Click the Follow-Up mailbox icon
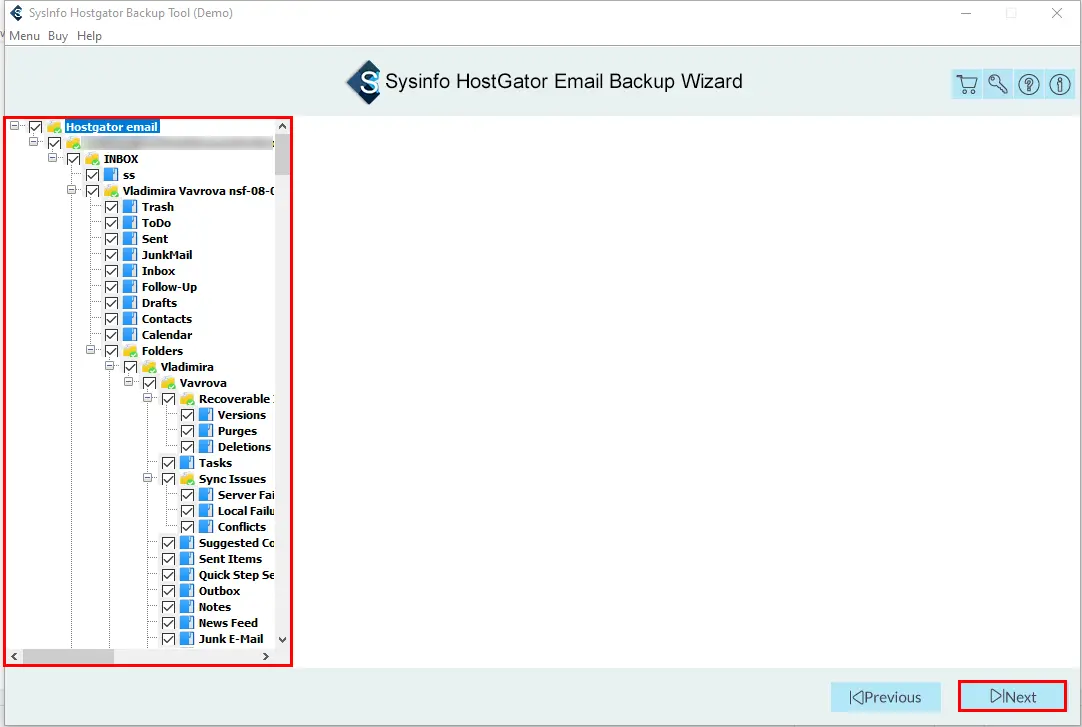Image resolution: width=1082 pixels, height=727 pixels. [130, 287]
